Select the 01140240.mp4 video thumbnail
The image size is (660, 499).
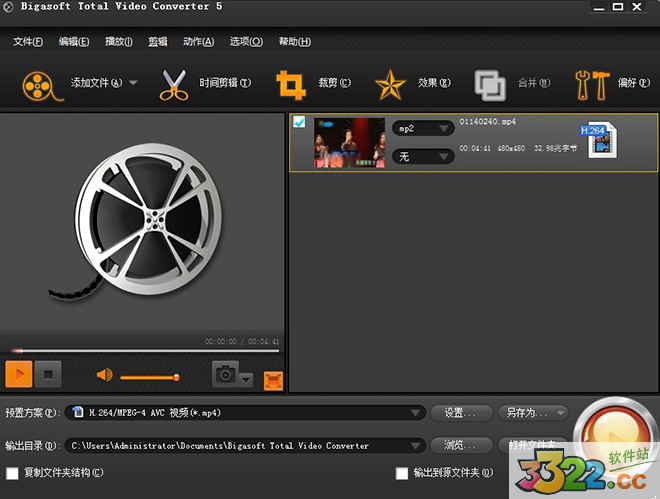tap(349, 143)
